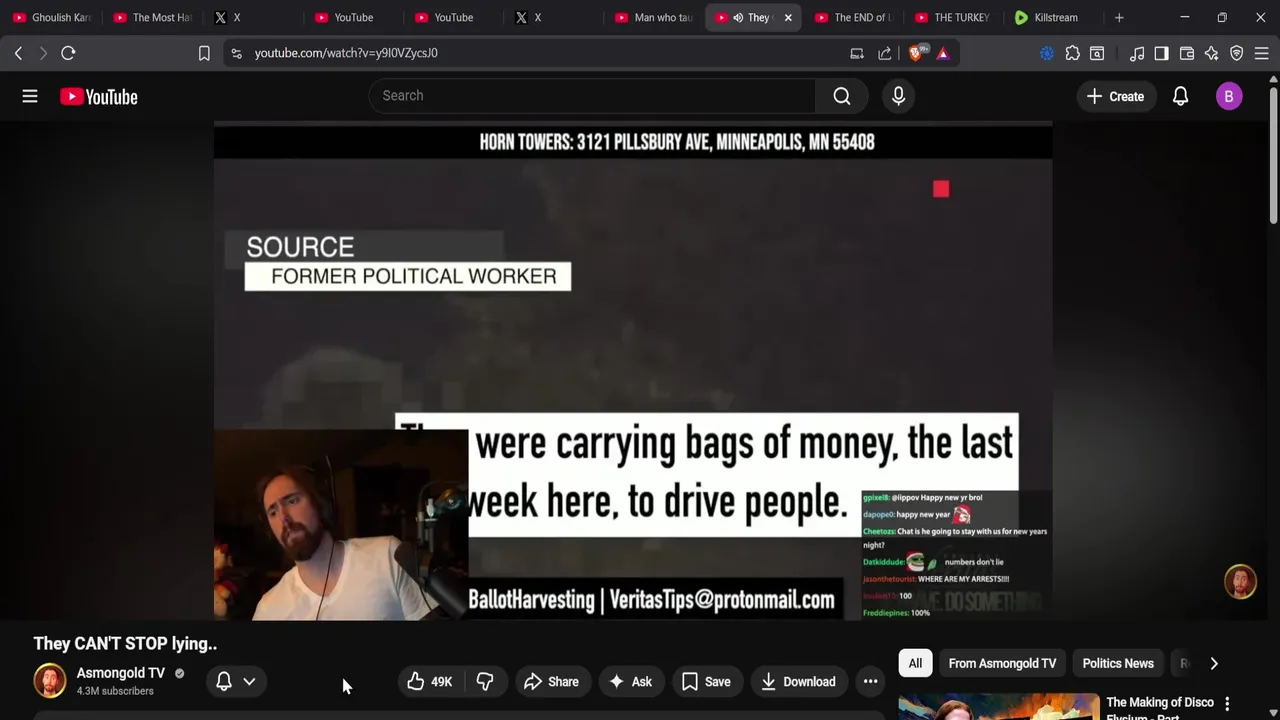Click the video title They CAN'T STOP lying
1280x720 pixels.
(125, 643)
